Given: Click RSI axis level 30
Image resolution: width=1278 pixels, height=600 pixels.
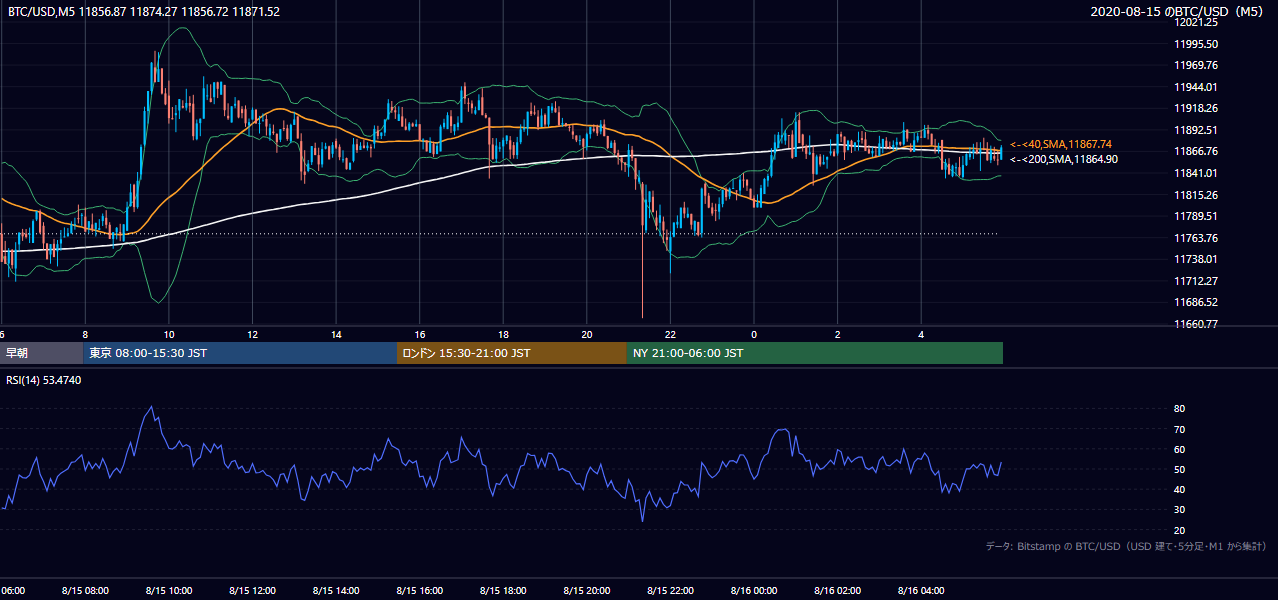Looking at the screenshot, I should [1180, 509].
